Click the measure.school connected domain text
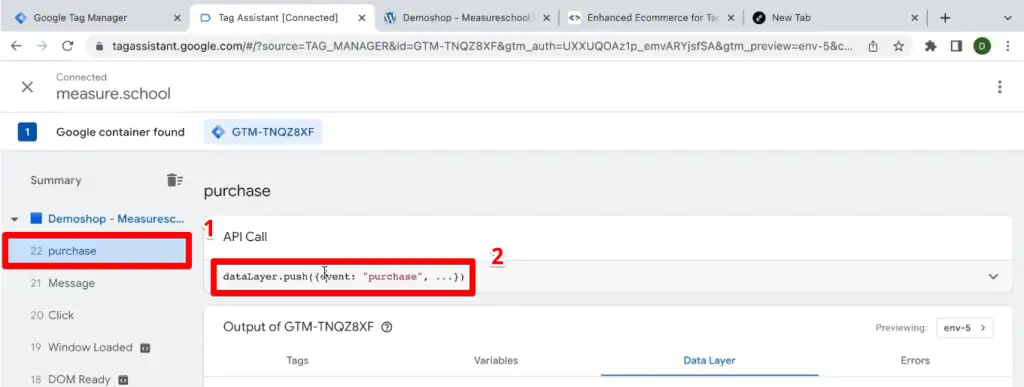The height and width of the screenshot is (387, 1024). click(x=113, y=93)
